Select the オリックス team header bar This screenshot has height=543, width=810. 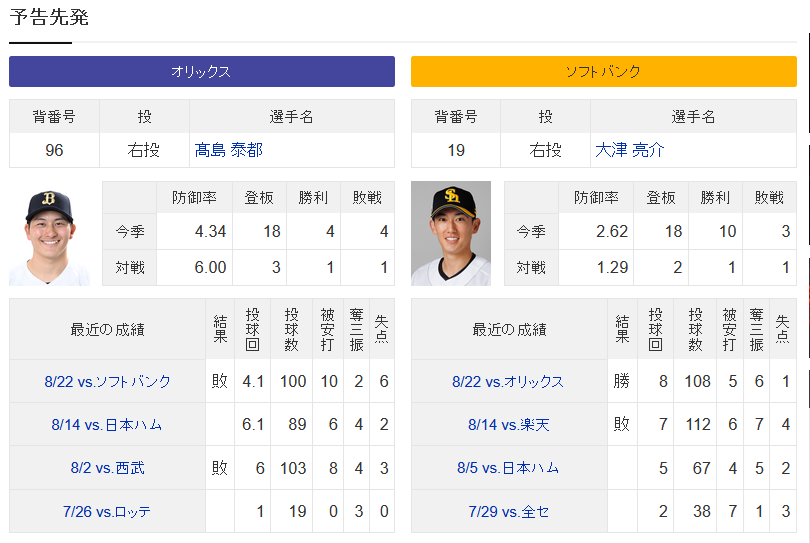(x=202, y=71)
